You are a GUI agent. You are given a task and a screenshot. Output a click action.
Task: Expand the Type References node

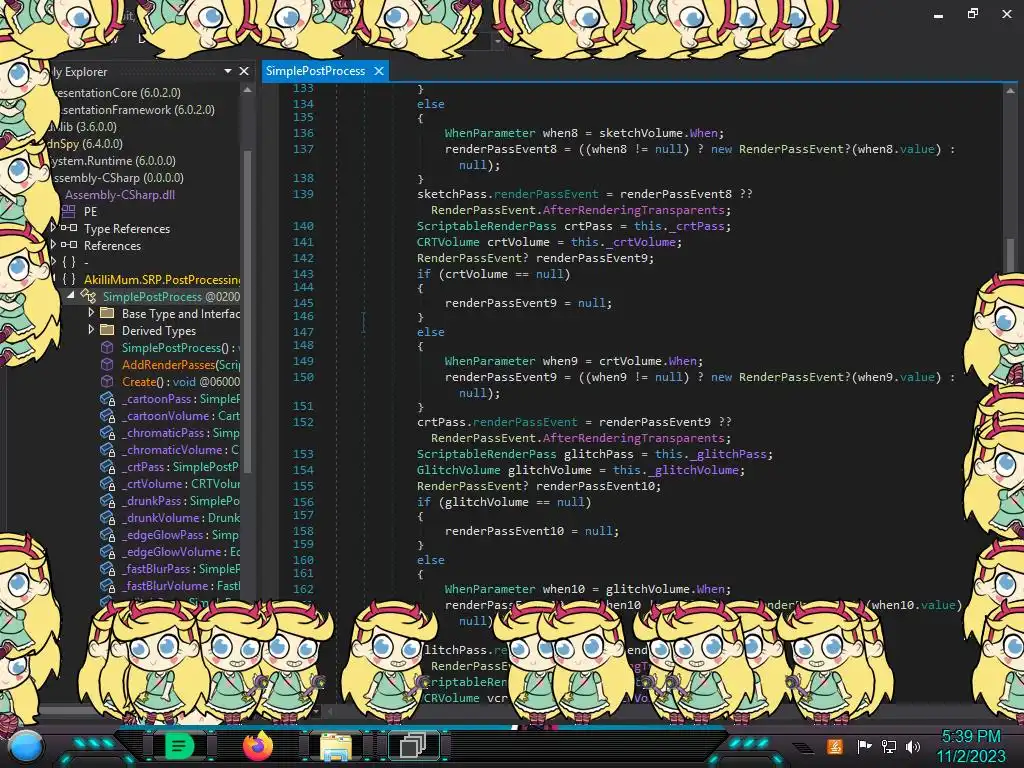pos(54,227)
